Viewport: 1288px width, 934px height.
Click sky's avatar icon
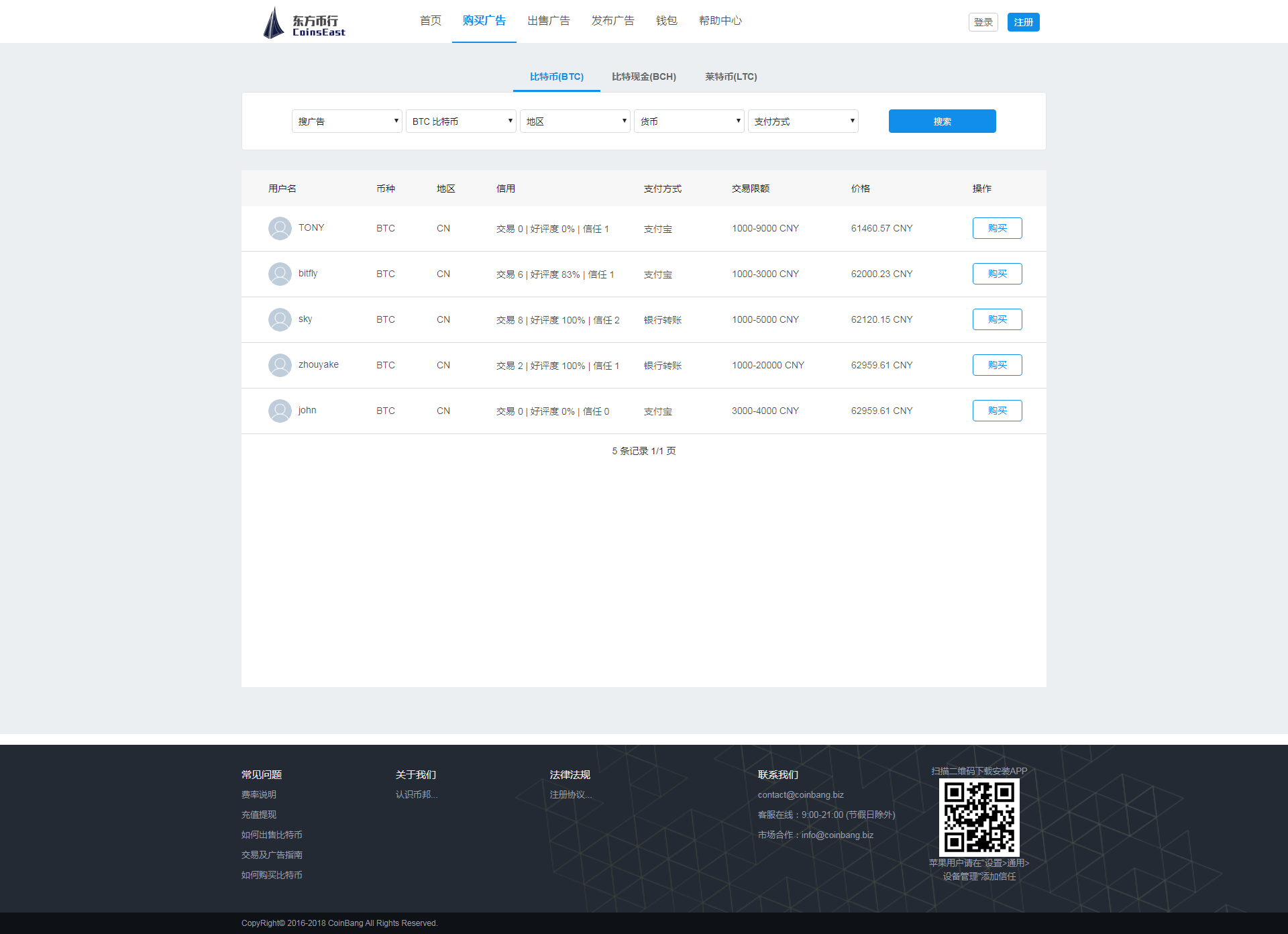click(x=280, y=319)
